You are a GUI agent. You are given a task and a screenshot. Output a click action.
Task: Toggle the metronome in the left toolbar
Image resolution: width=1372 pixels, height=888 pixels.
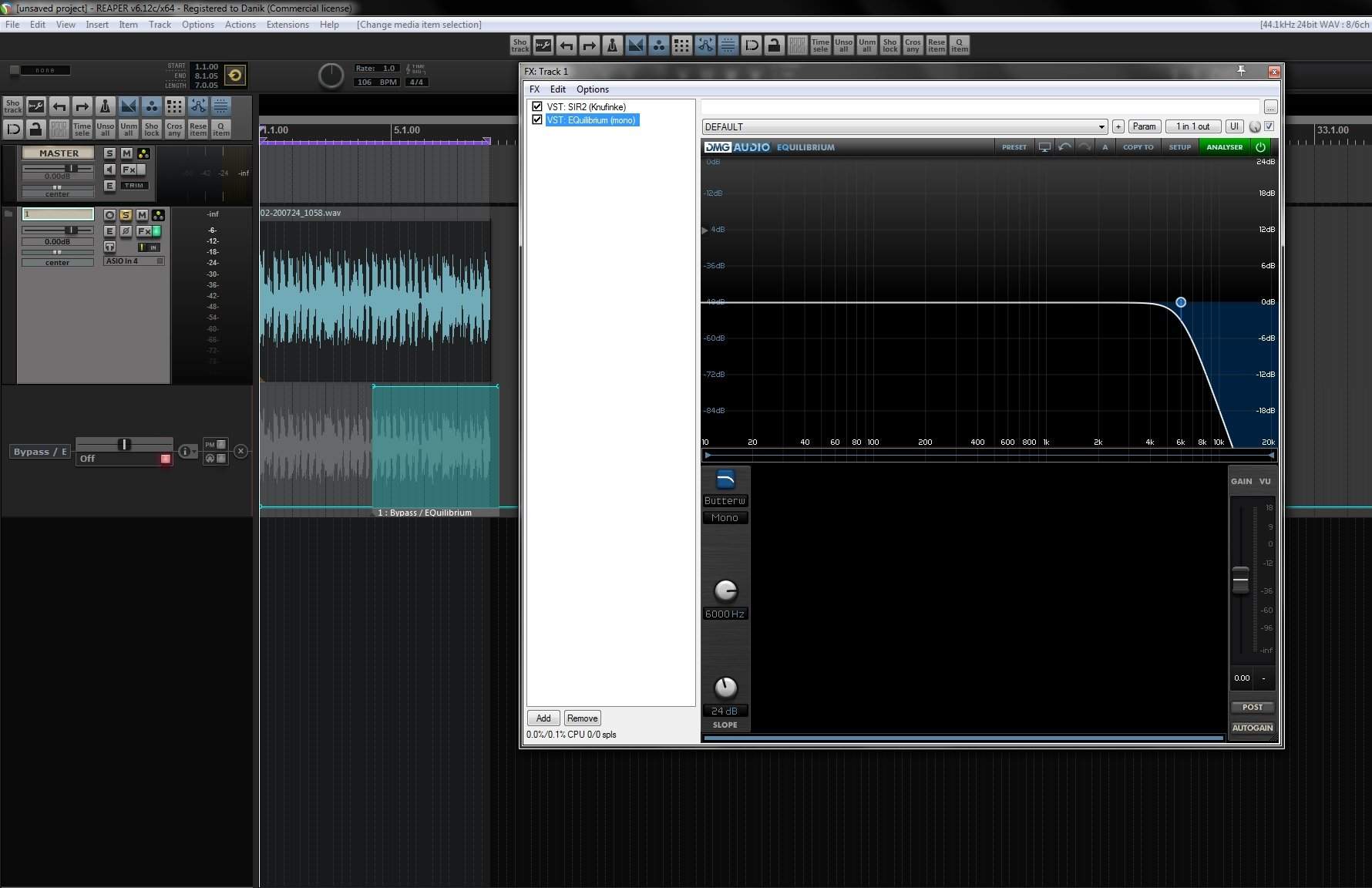click(106, 106)
